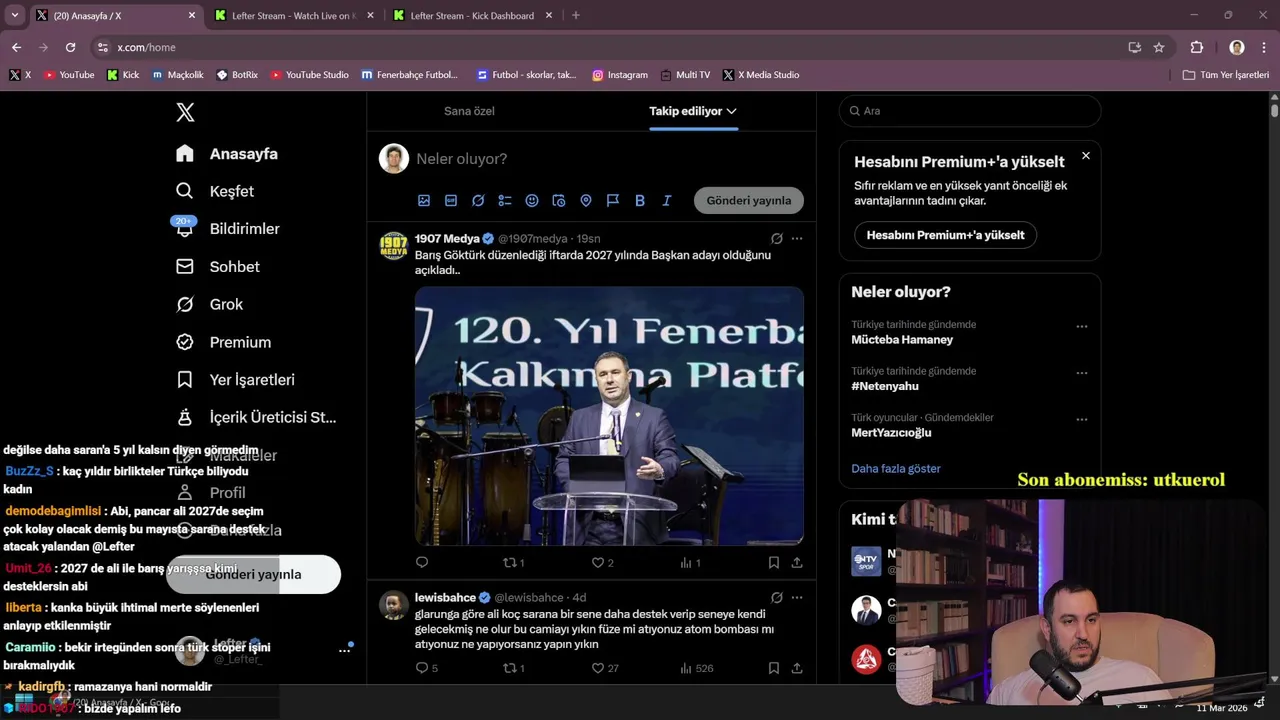
Task: Reload the page
Action: point(70,47)
